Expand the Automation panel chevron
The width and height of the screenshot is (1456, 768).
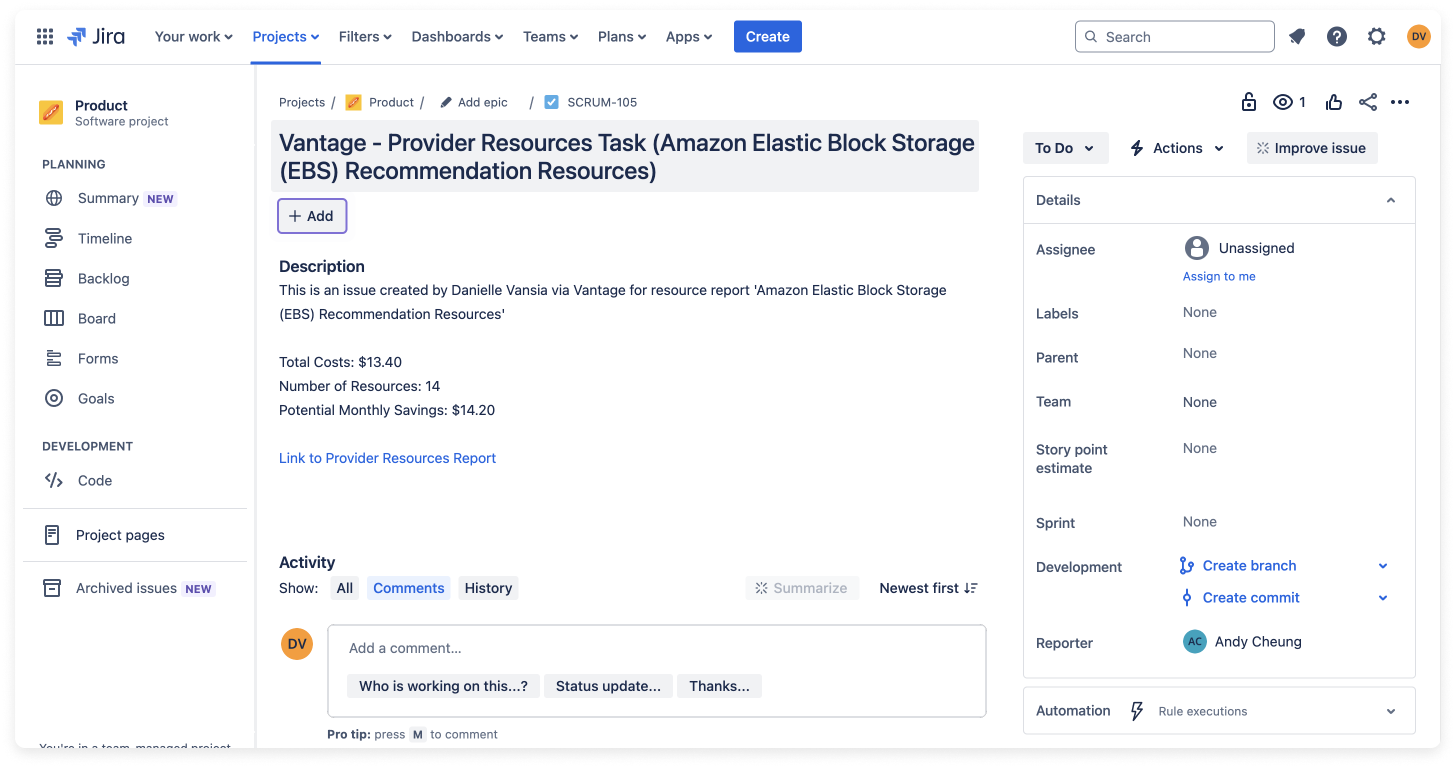click(x=1390, y=711)
